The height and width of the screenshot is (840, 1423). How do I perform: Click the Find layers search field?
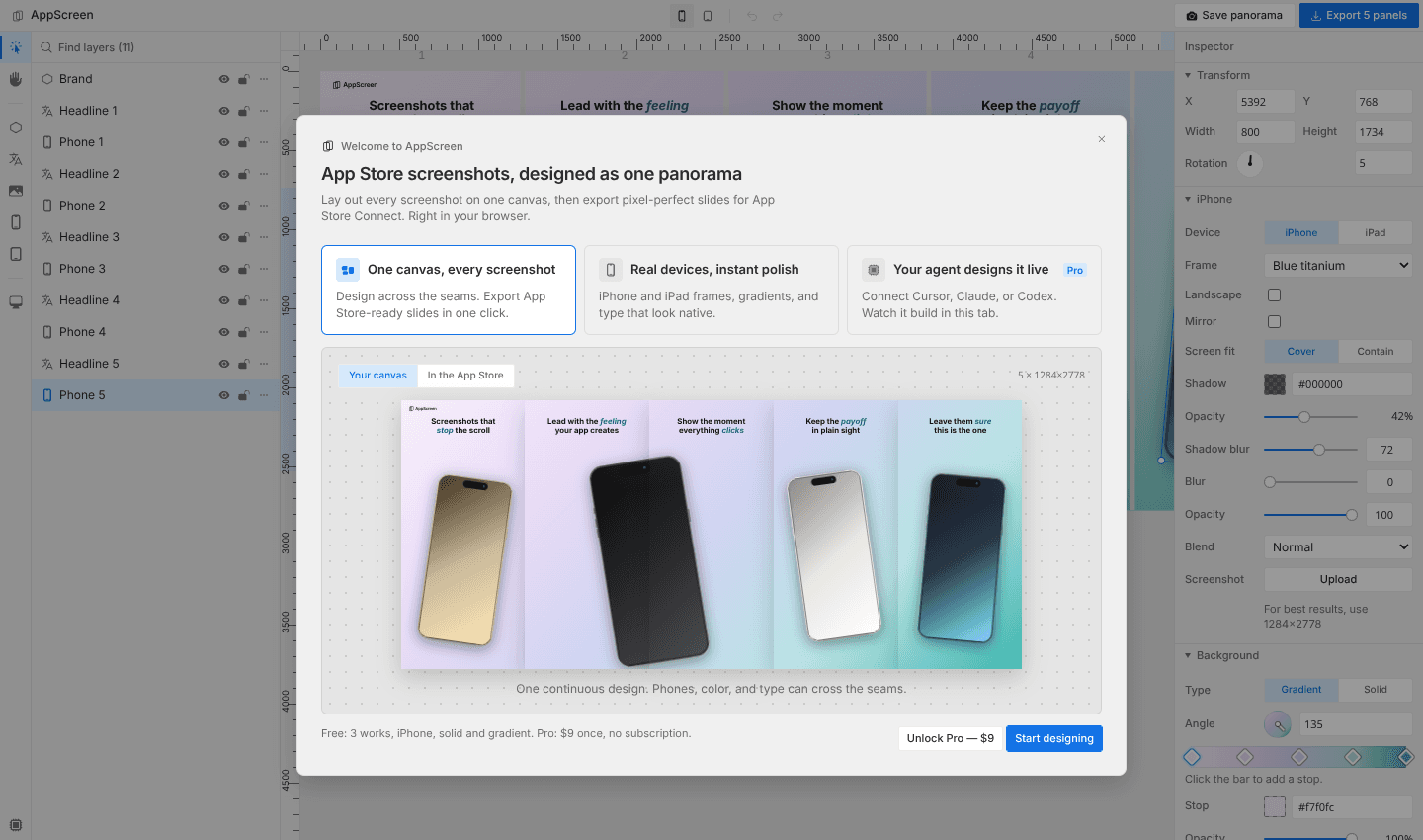point(158,47)
